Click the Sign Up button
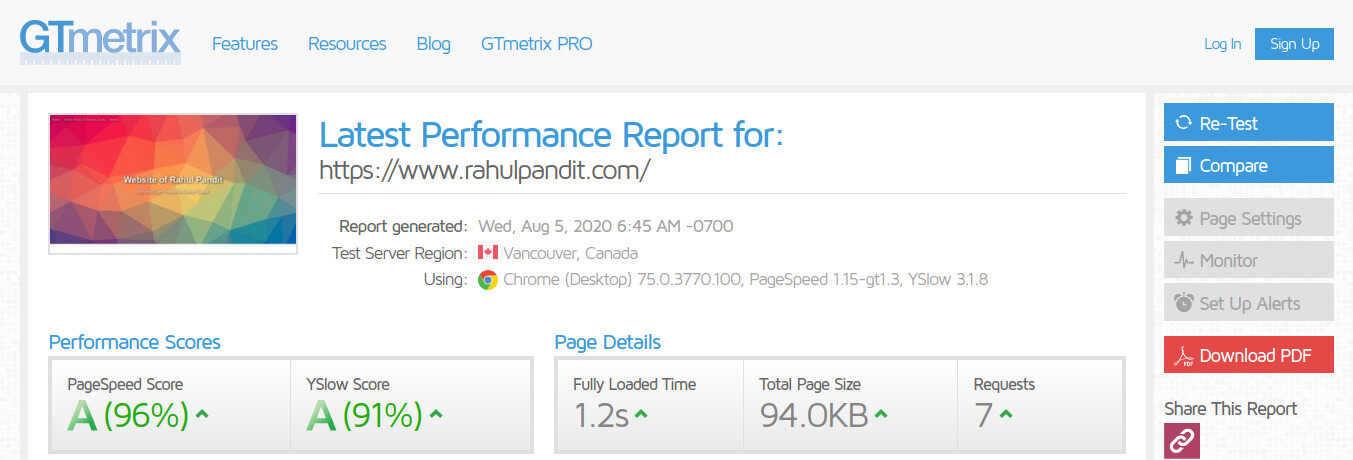The image size is (1353, 460). [1294, 44]
